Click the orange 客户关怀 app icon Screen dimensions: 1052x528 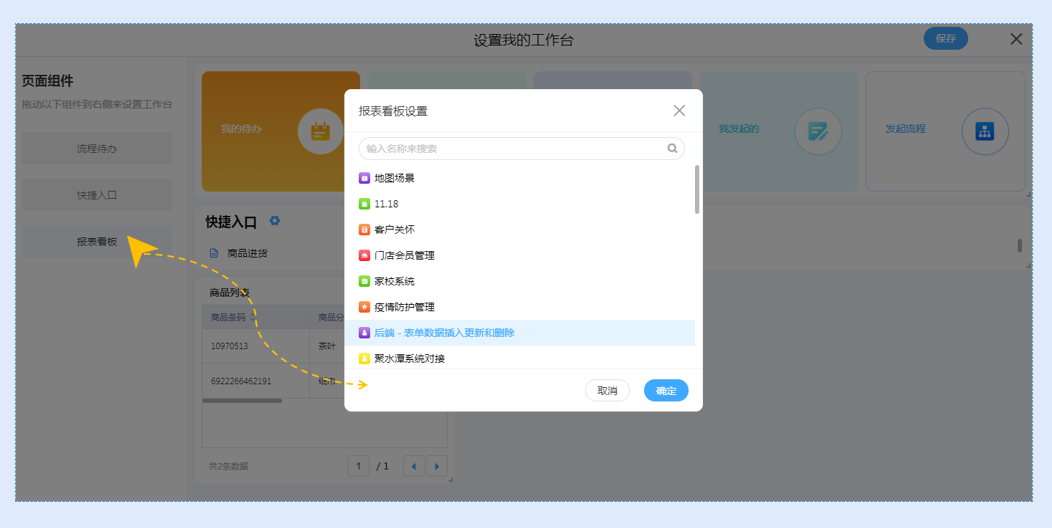tap(365, 230)
